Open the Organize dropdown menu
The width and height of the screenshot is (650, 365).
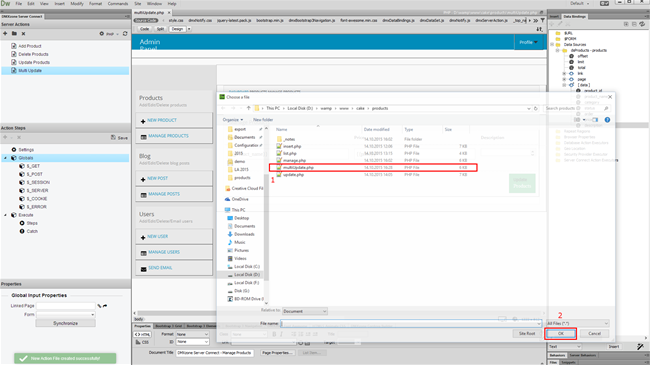point(233,120)
